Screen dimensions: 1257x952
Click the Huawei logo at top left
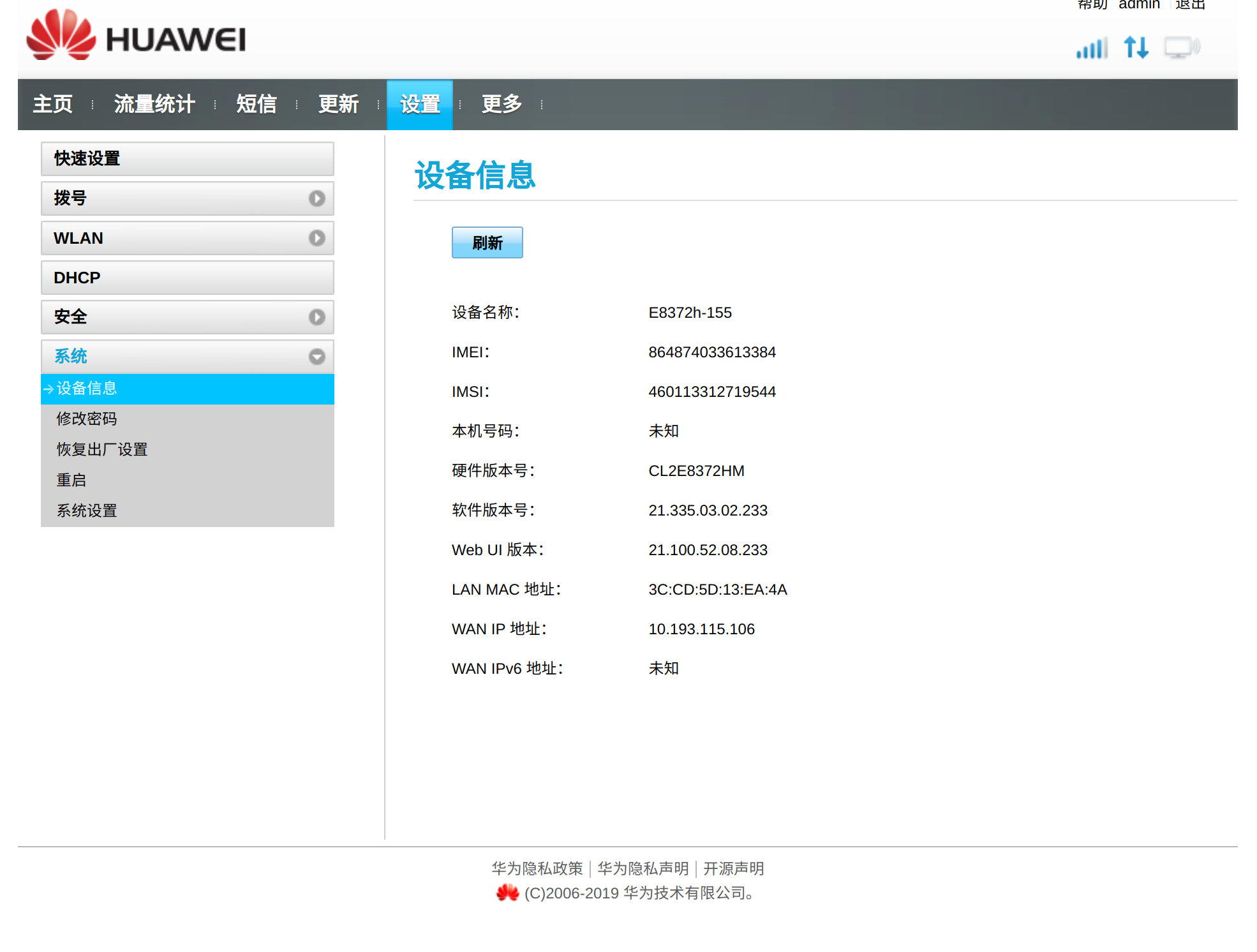point(136,37)
